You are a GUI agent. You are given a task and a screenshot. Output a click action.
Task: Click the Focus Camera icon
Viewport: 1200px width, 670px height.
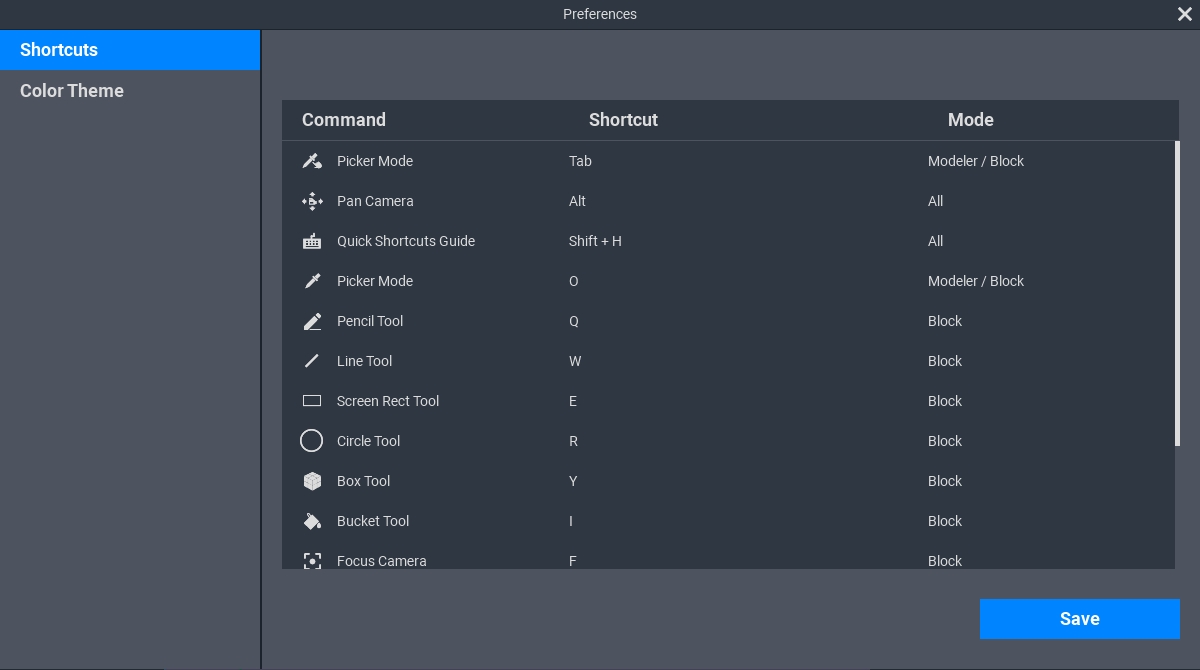[x=312, y=561]
